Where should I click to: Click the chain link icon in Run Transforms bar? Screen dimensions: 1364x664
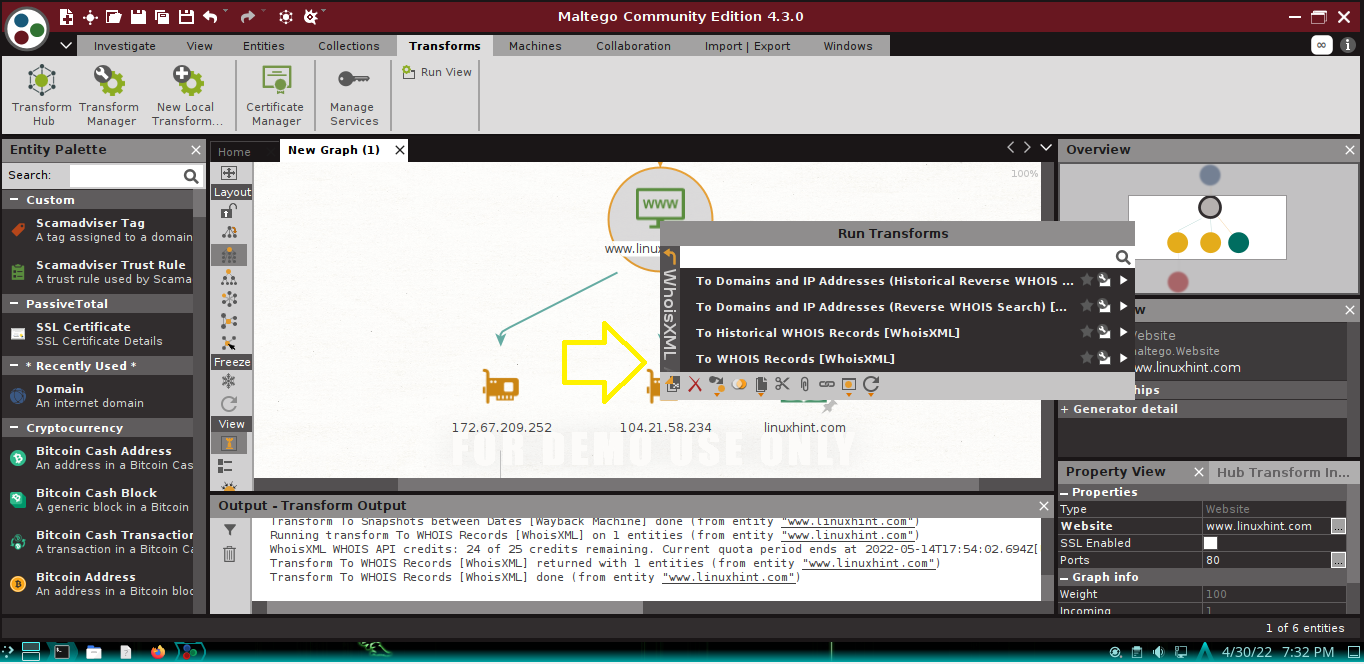827,384
